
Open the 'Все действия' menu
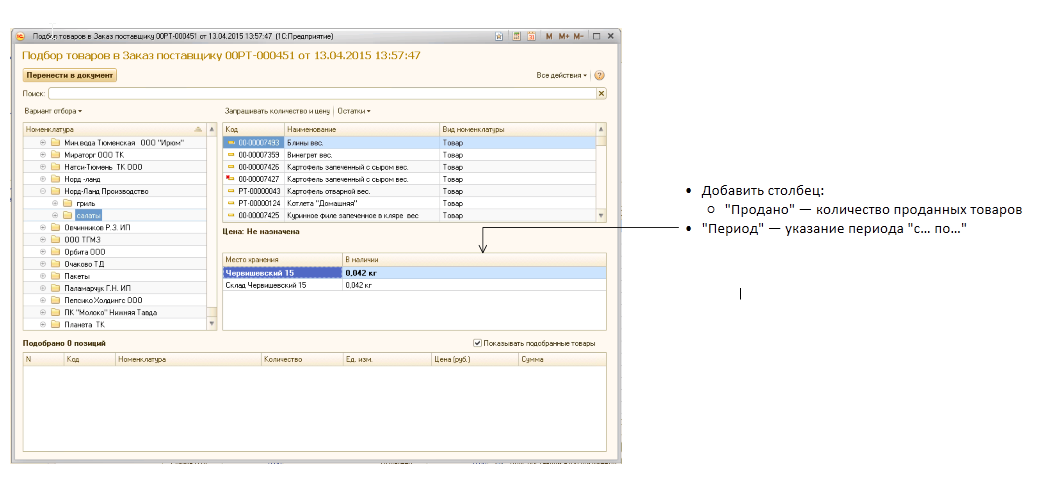tap(561, 75)
